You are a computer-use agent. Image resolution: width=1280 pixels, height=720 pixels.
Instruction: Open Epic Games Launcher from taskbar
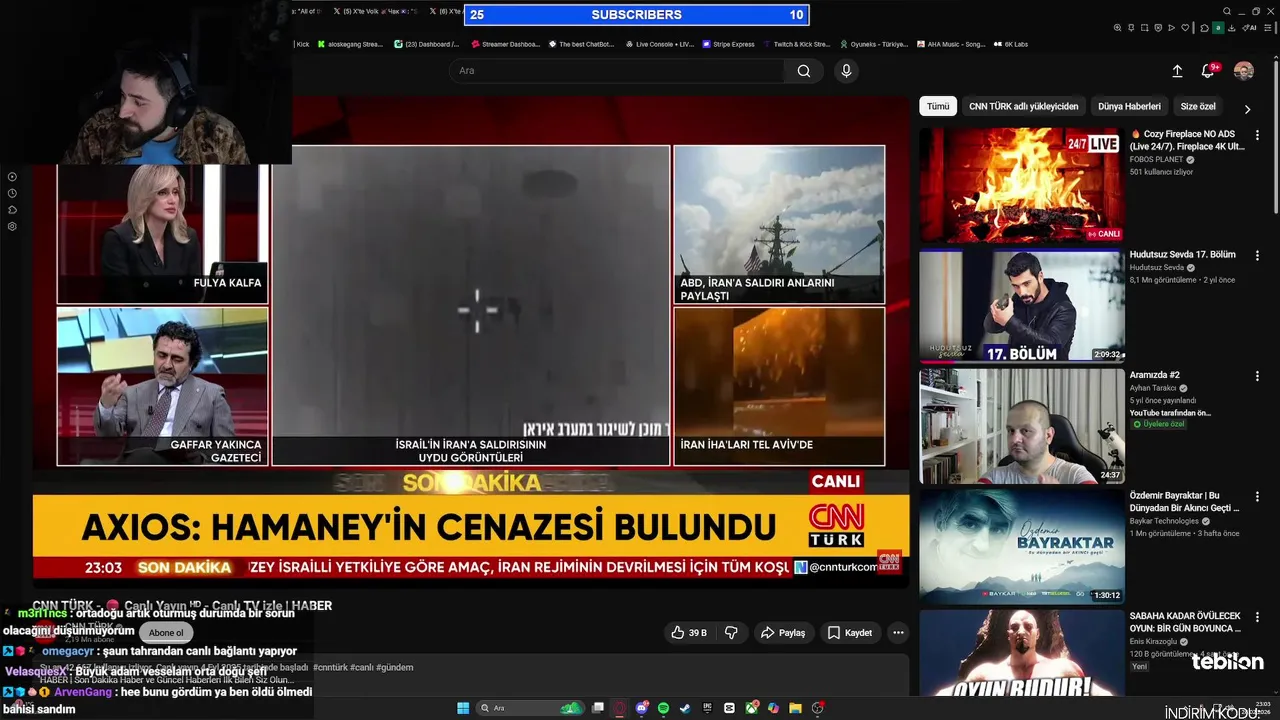[x=707, y=708]
